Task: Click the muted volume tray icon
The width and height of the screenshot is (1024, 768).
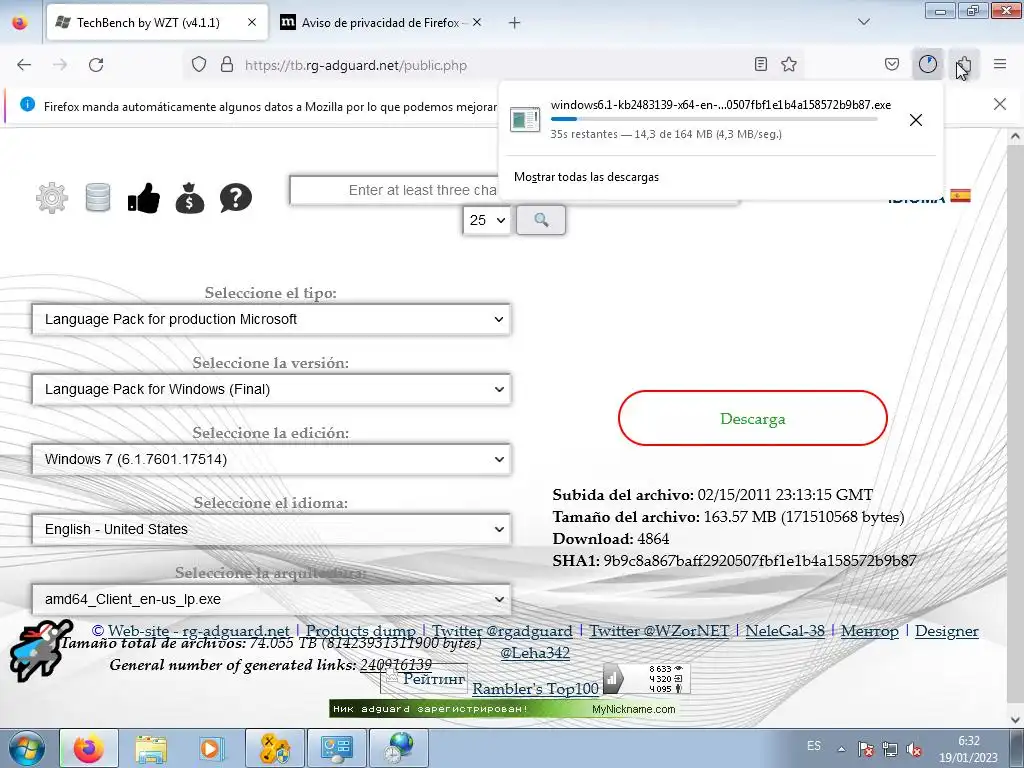Action: click(x=914, y=749)
